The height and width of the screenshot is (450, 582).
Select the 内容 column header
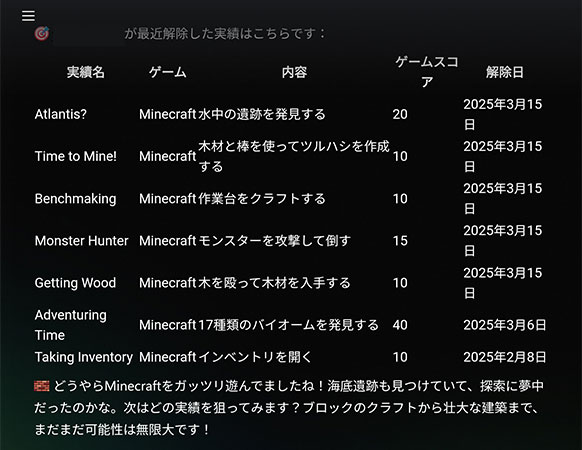coord(294,72)
